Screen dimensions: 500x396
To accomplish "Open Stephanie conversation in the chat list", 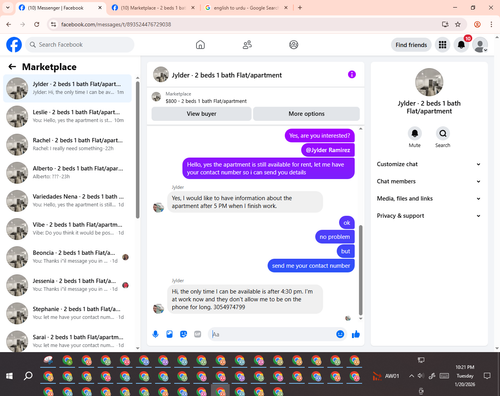I will point(67,313).
